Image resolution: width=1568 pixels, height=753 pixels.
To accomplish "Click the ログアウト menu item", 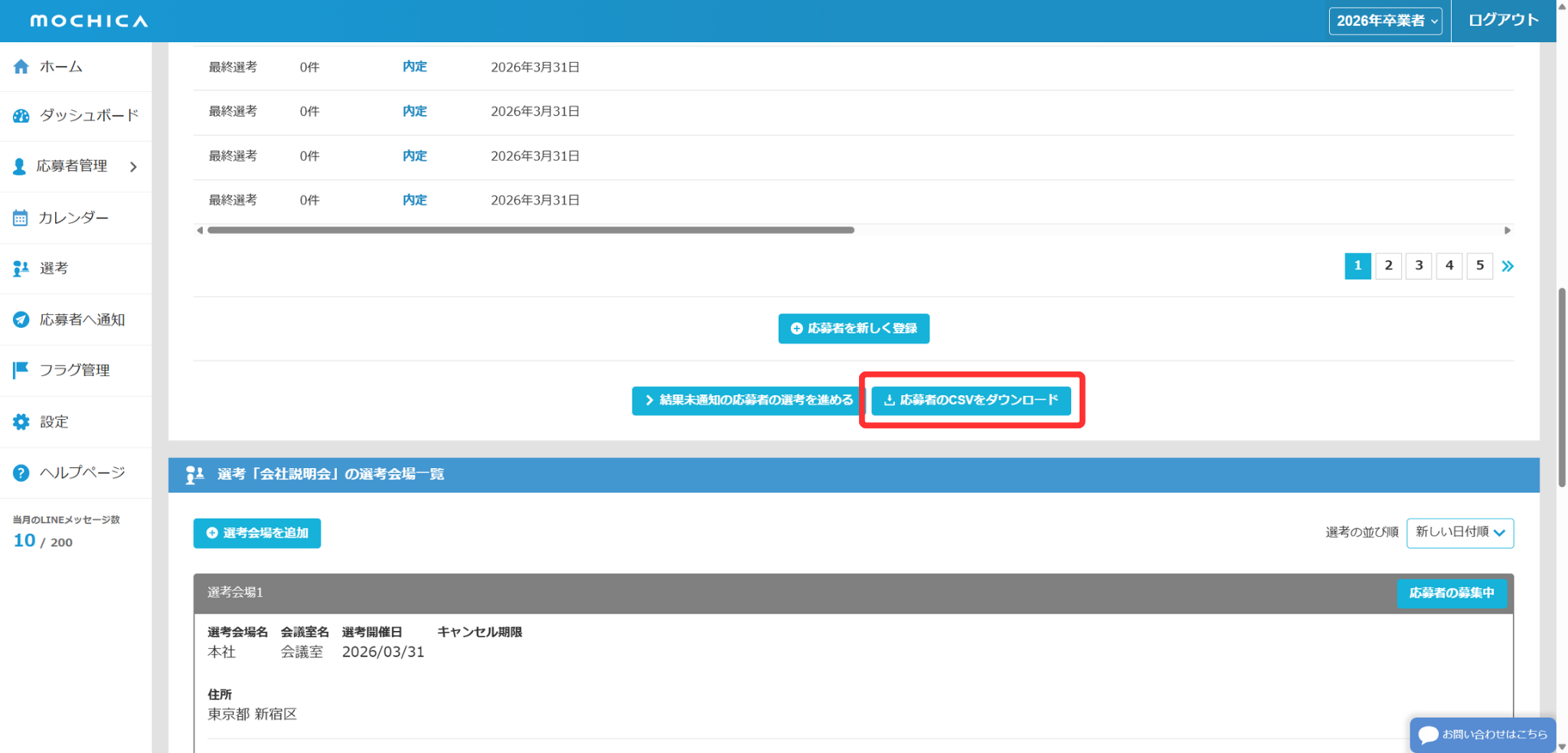I will (x=1503, y=21).
